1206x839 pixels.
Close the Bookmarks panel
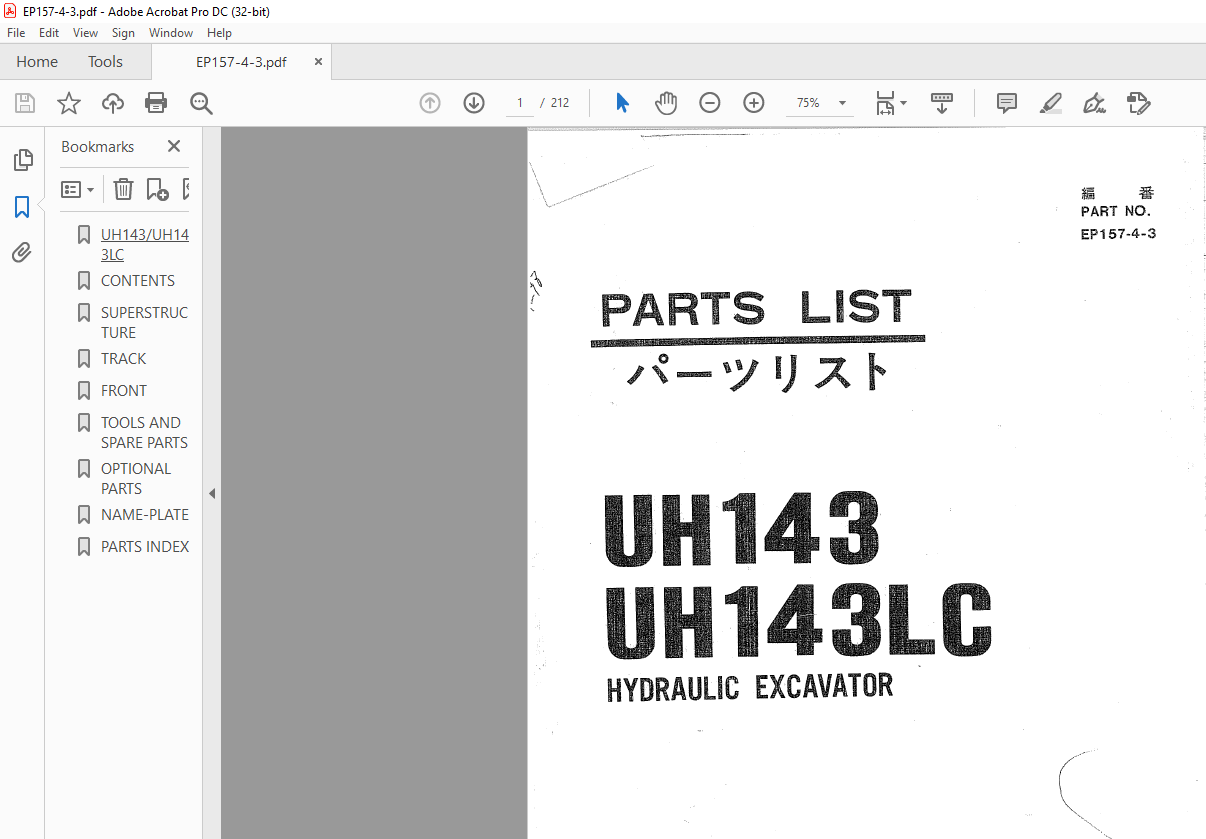(174, 146)
